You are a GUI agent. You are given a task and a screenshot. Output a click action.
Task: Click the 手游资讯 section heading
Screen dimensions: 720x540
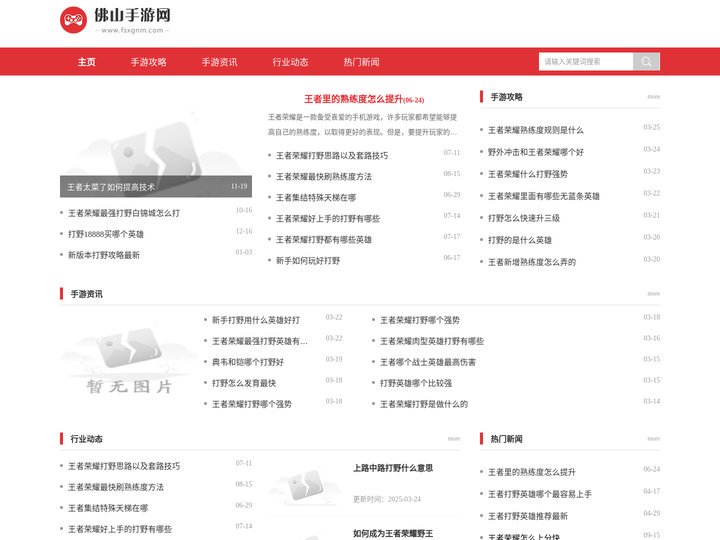pyautogui.click(x=86, y=294)
